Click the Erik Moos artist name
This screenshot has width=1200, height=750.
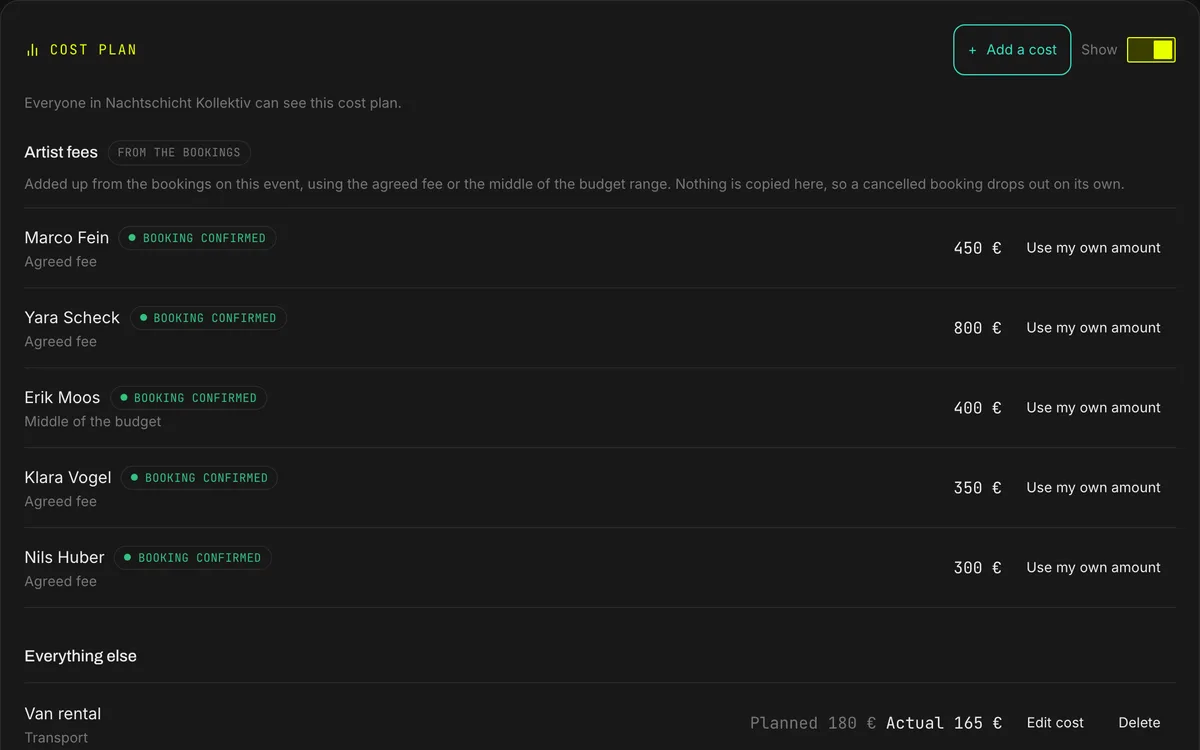62,398
